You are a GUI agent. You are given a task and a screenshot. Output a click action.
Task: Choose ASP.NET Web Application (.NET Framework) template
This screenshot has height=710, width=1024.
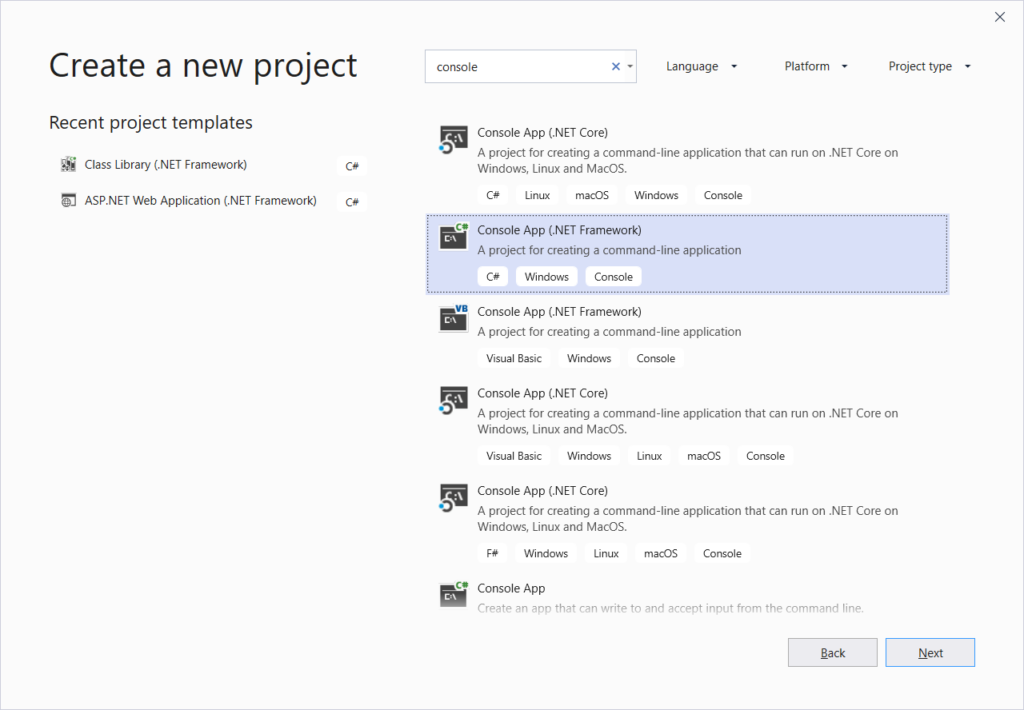(x=200, y=200)
